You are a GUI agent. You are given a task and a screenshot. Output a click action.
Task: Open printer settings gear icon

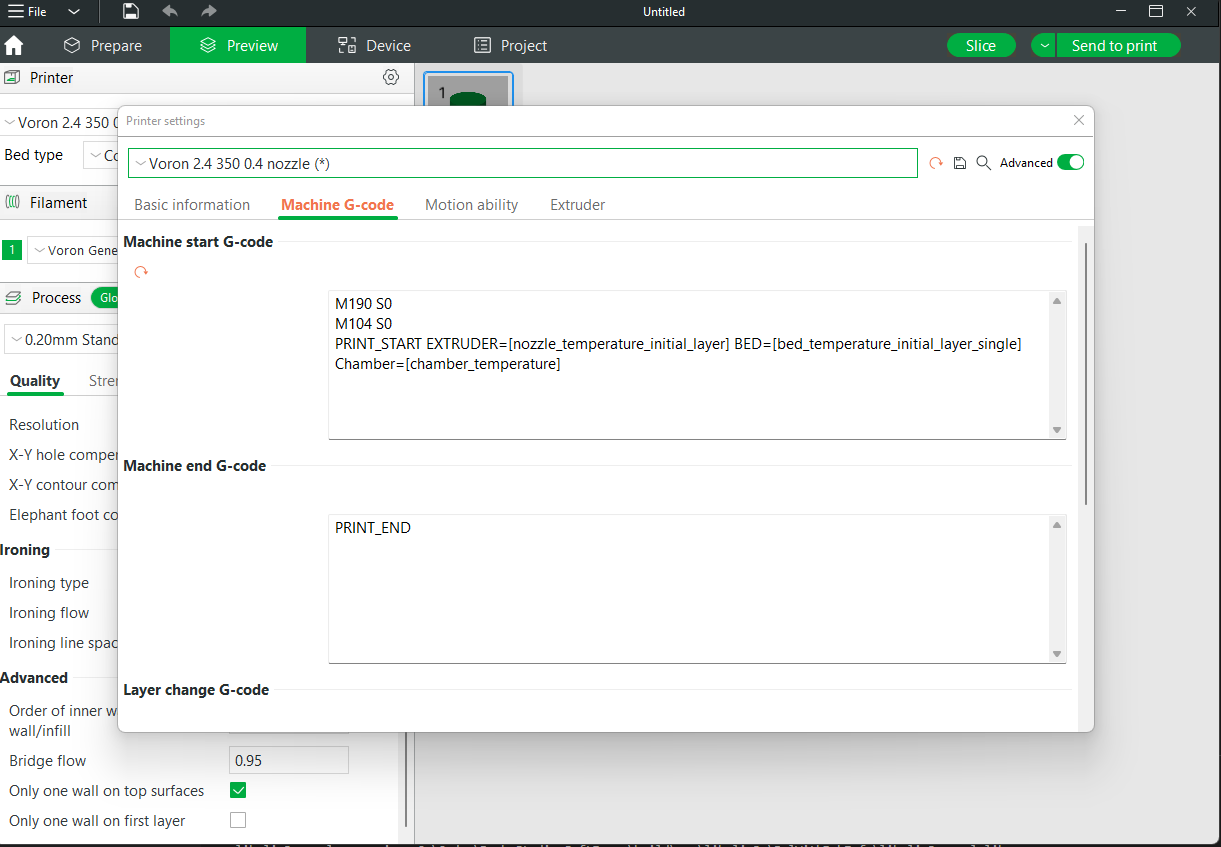click(391, 77)
